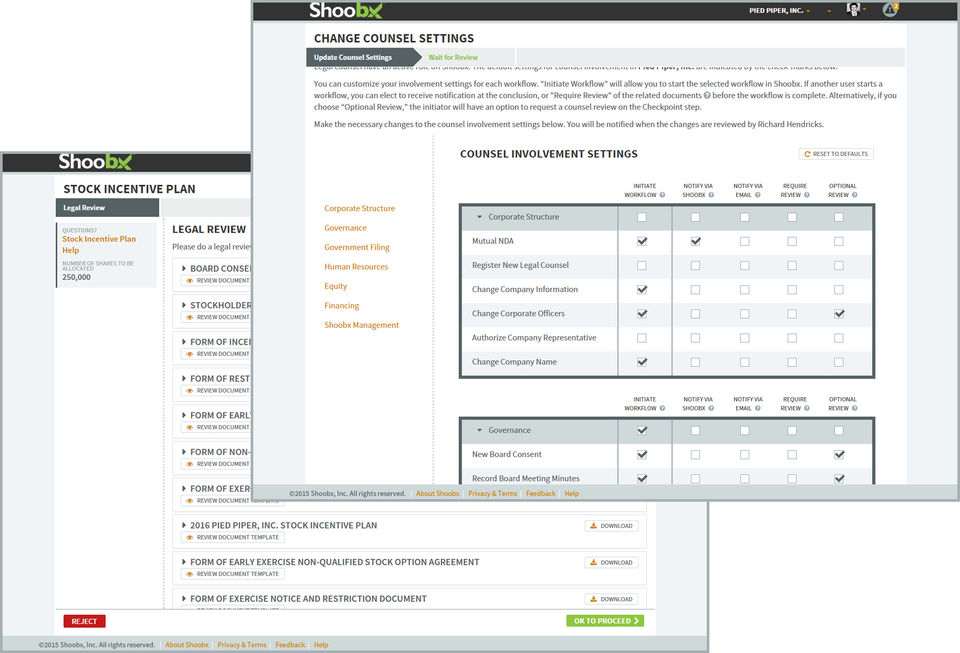Click the Shoobx logo in Counsel Settings window
Screen dimensions: 960x653
pyautogui.click(x=345, y=10)
